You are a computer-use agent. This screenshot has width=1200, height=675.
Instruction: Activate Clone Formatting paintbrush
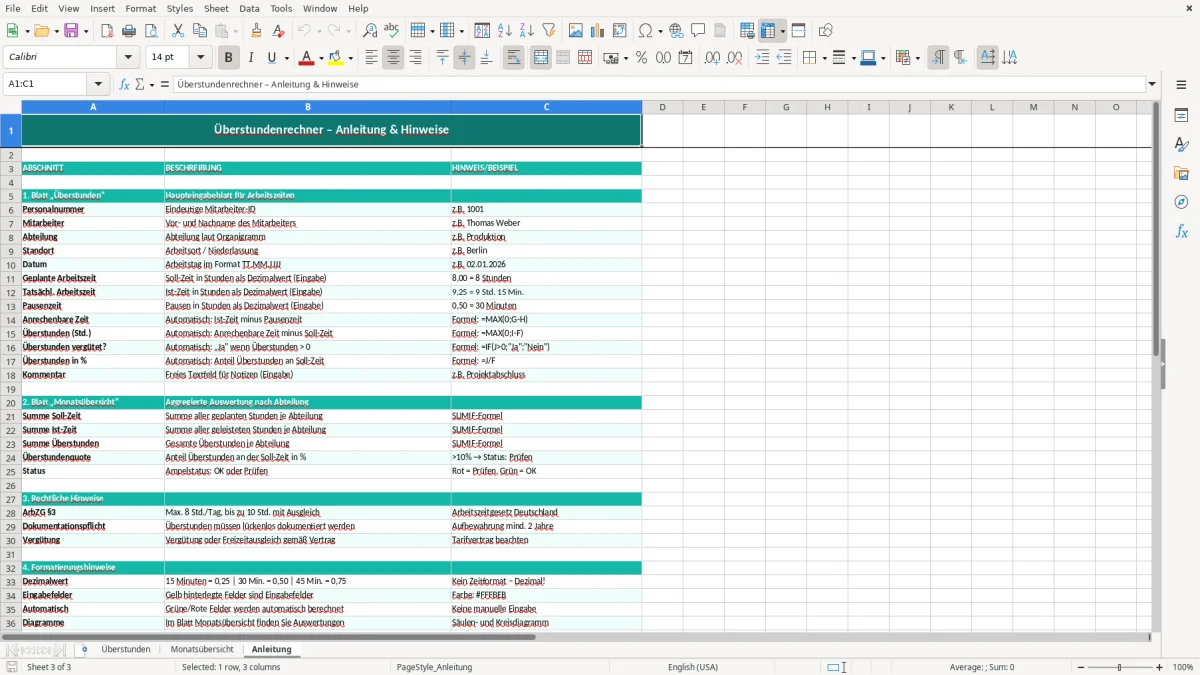257,31
